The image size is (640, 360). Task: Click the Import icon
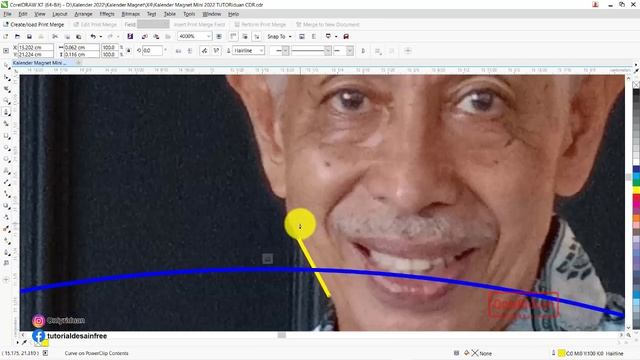tap(144, 36)
